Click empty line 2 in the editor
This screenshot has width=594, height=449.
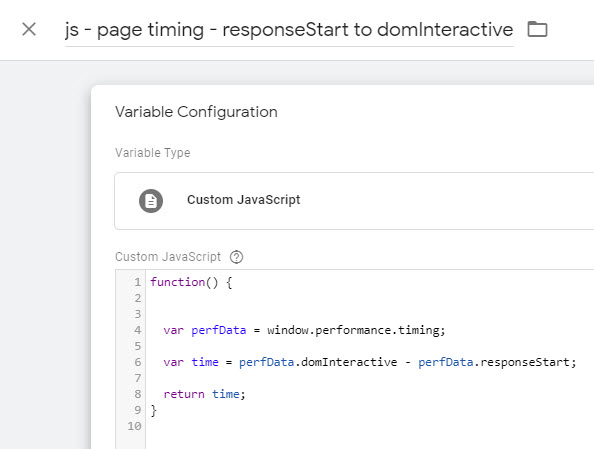369,298
